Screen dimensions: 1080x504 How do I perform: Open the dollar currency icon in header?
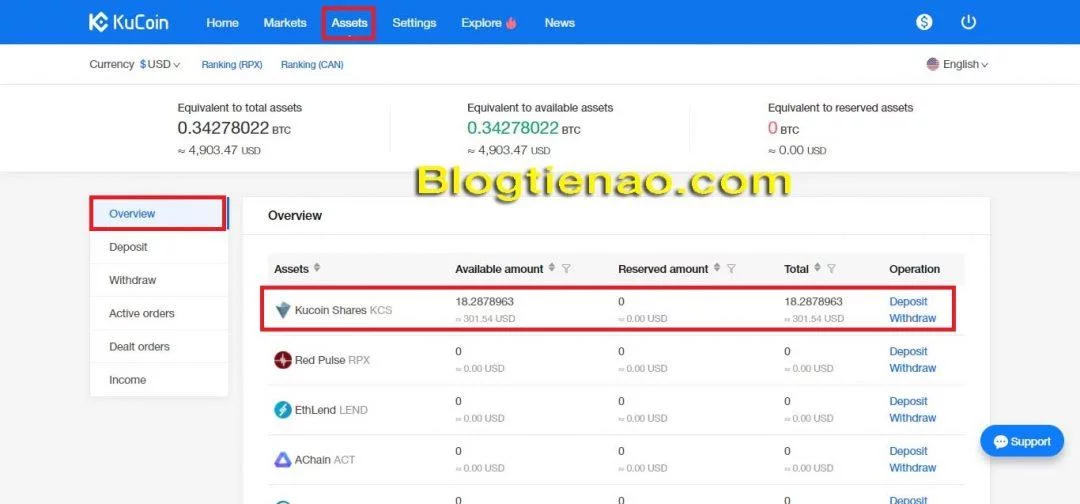coord(924,22)
